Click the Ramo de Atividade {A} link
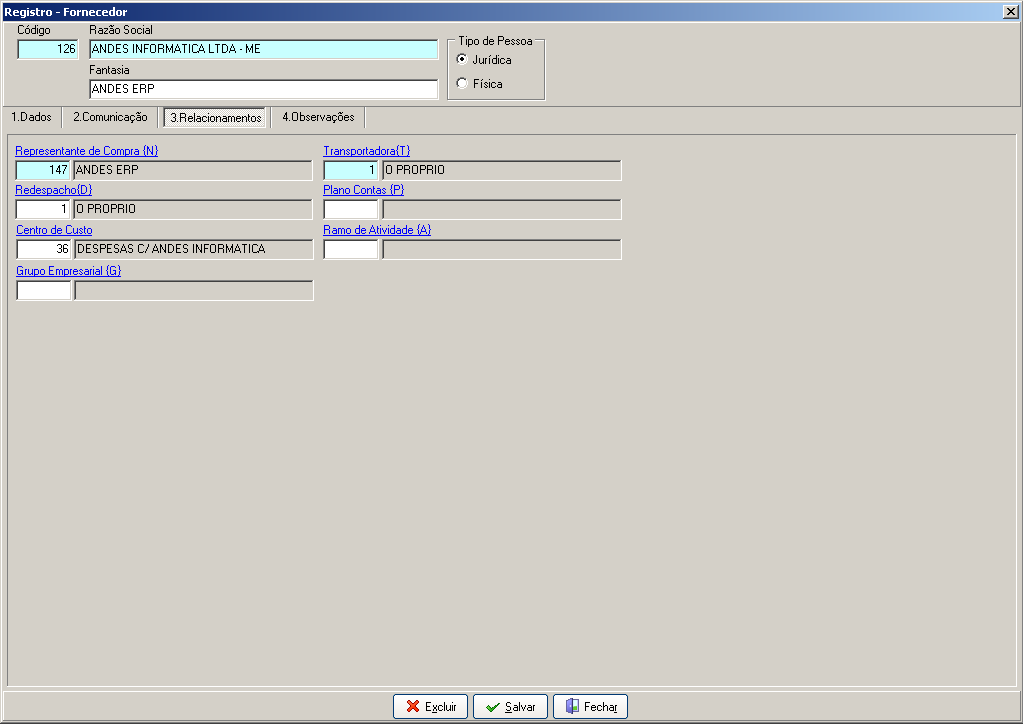The height and width of the screenshot is (724, 1023). click(x=377, y=230)
